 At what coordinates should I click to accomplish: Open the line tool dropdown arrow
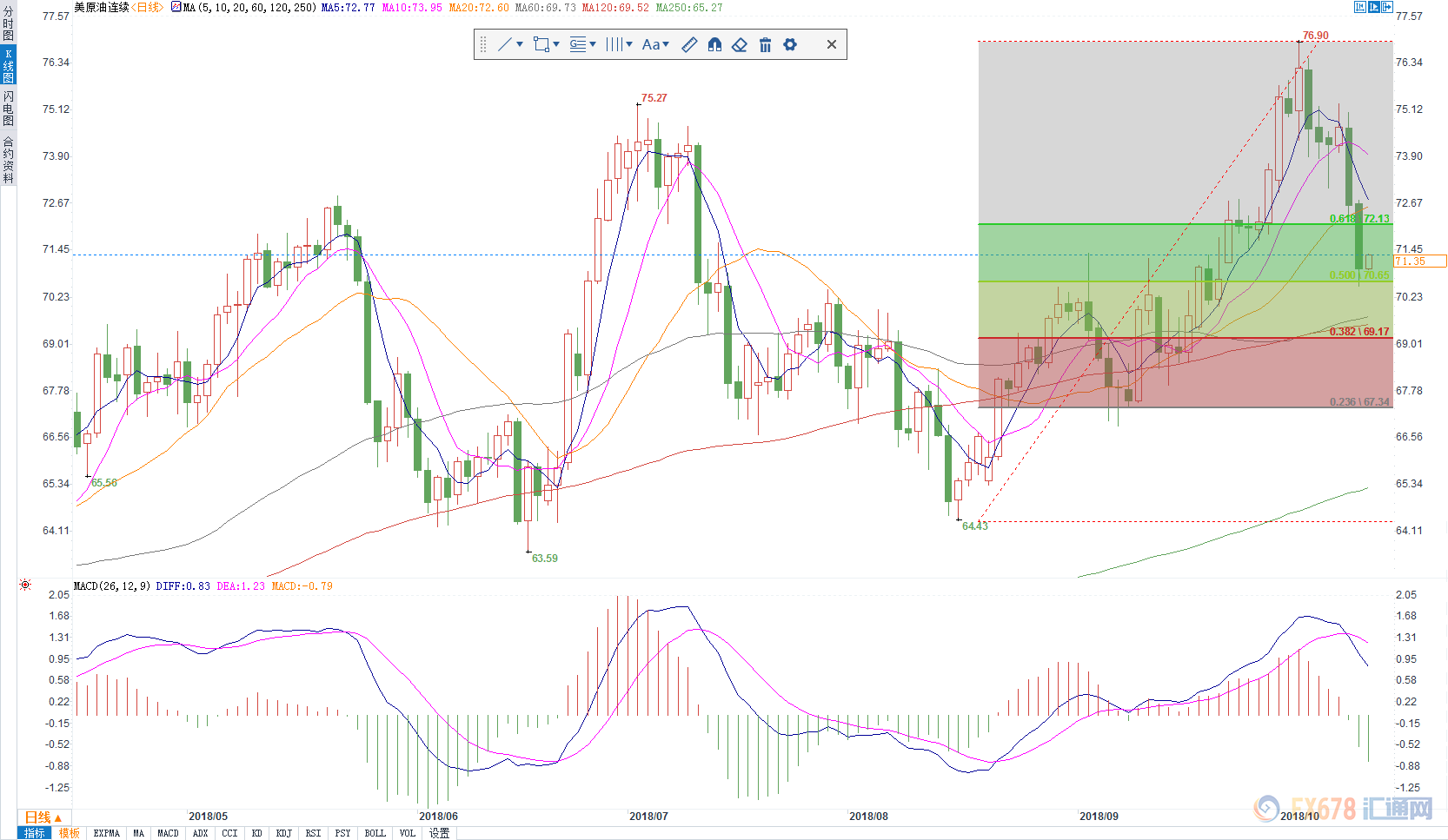[x=520, y=44]
